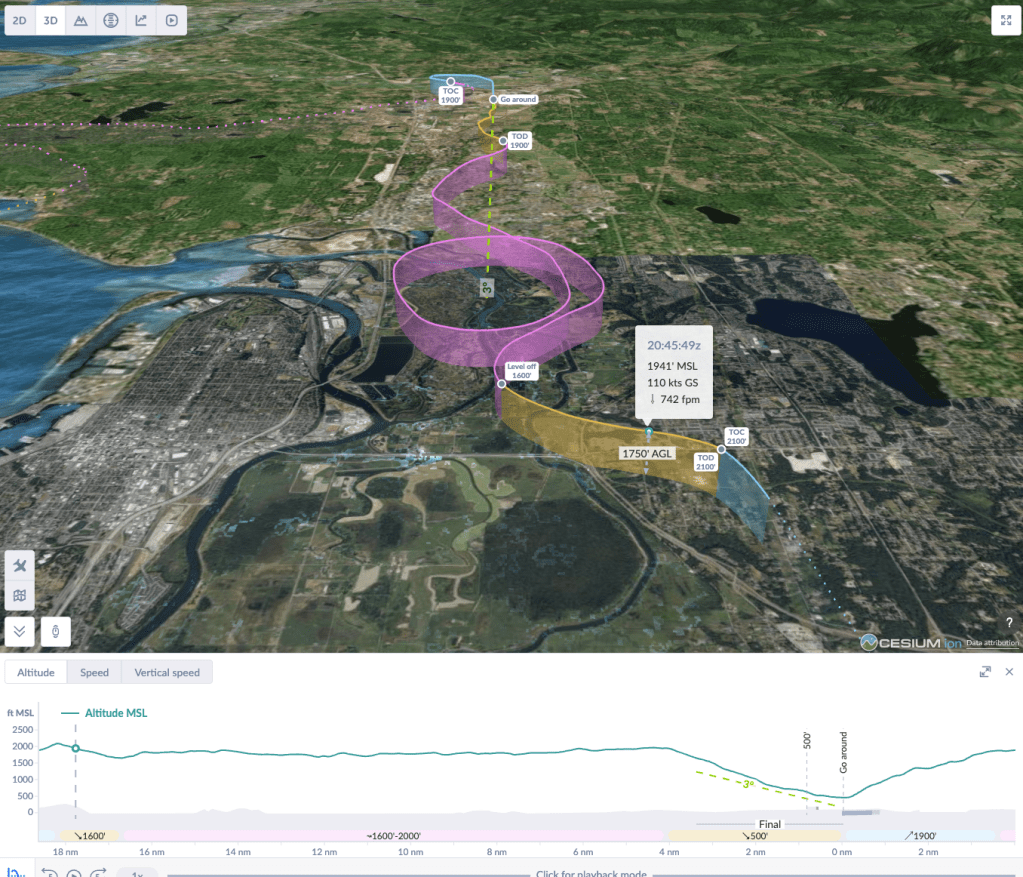Open the map layers icon below the airplane
Viewport: 1023px width, 877px height.
tap(19, 595)
